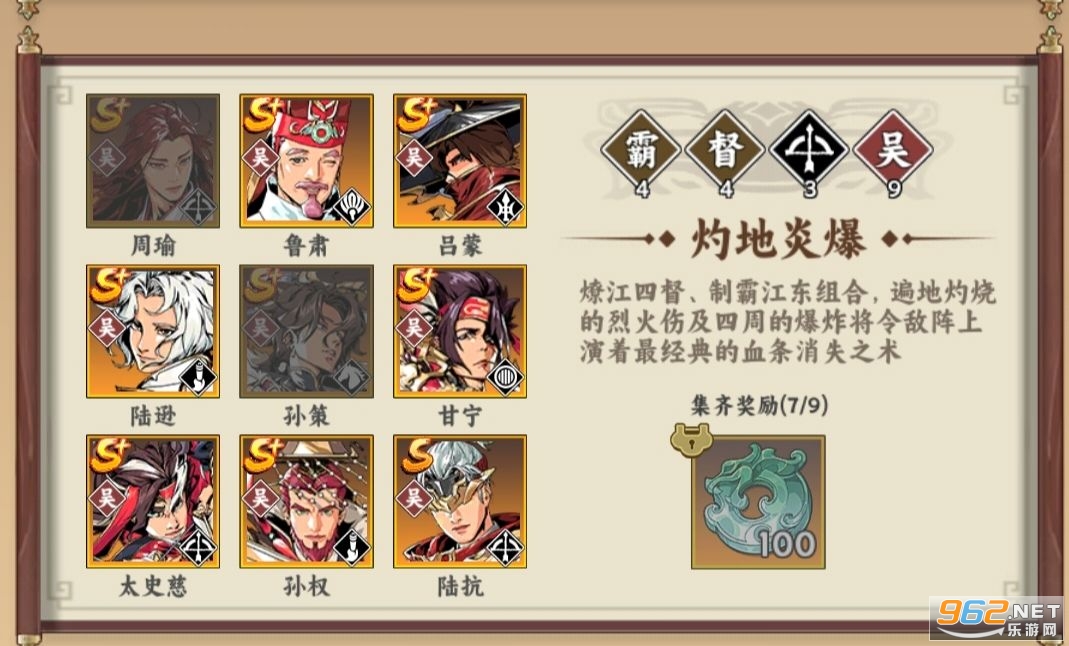Viewport: 1069px width, 646px height.
Task: Tap the 督 bond diamond icon
Action: [x=725, y=151]
